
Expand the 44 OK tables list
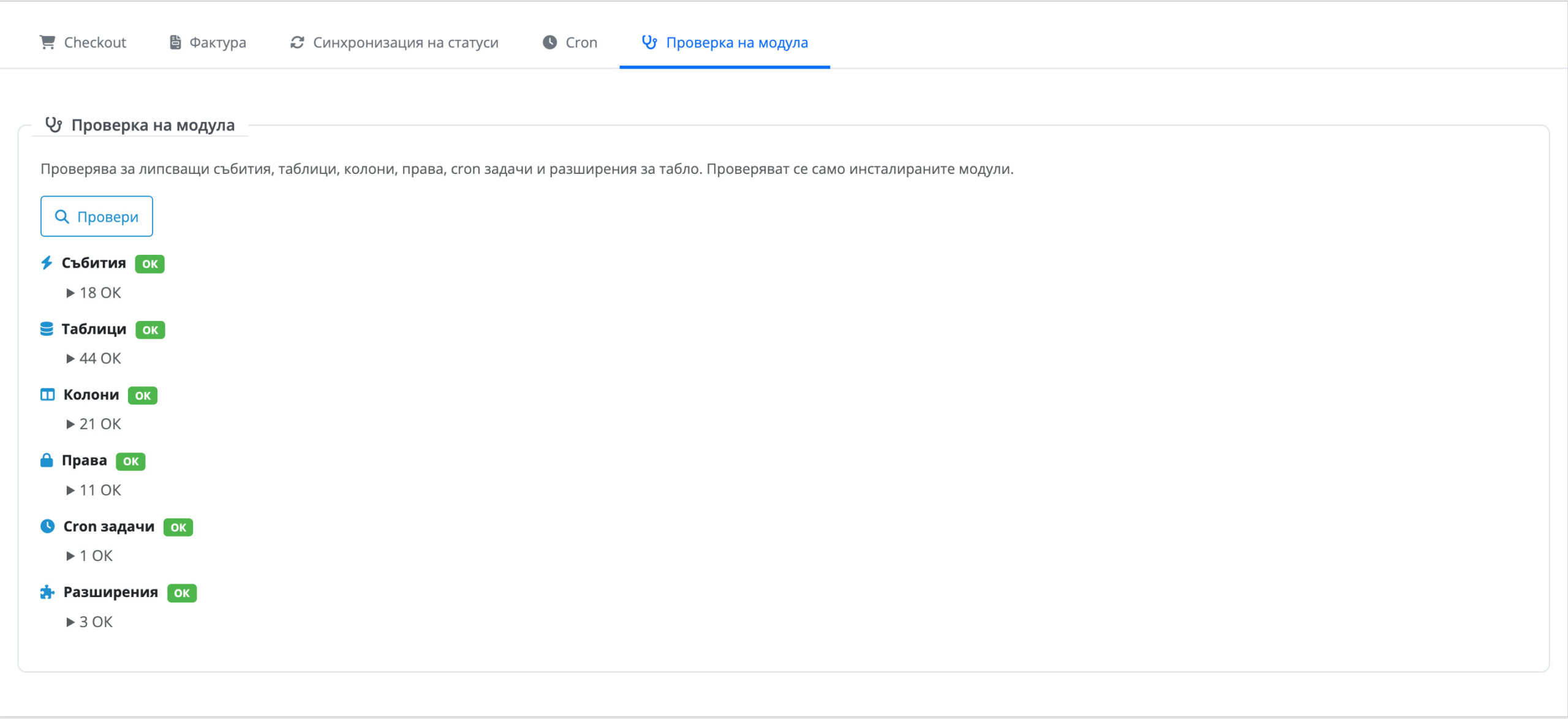(x=94, y=358)
